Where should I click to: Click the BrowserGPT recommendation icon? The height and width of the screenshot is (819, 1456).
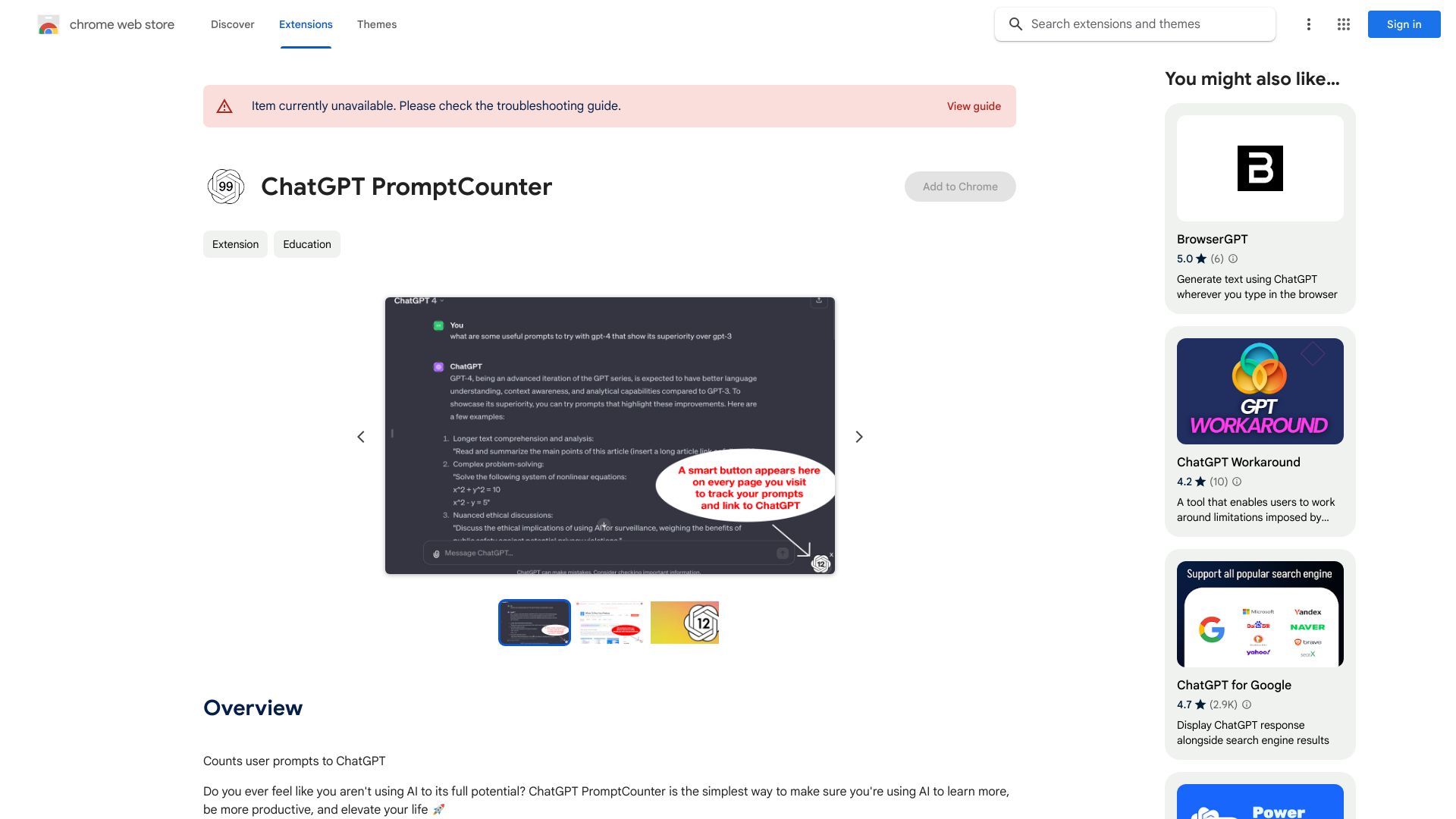[1260, 168]
